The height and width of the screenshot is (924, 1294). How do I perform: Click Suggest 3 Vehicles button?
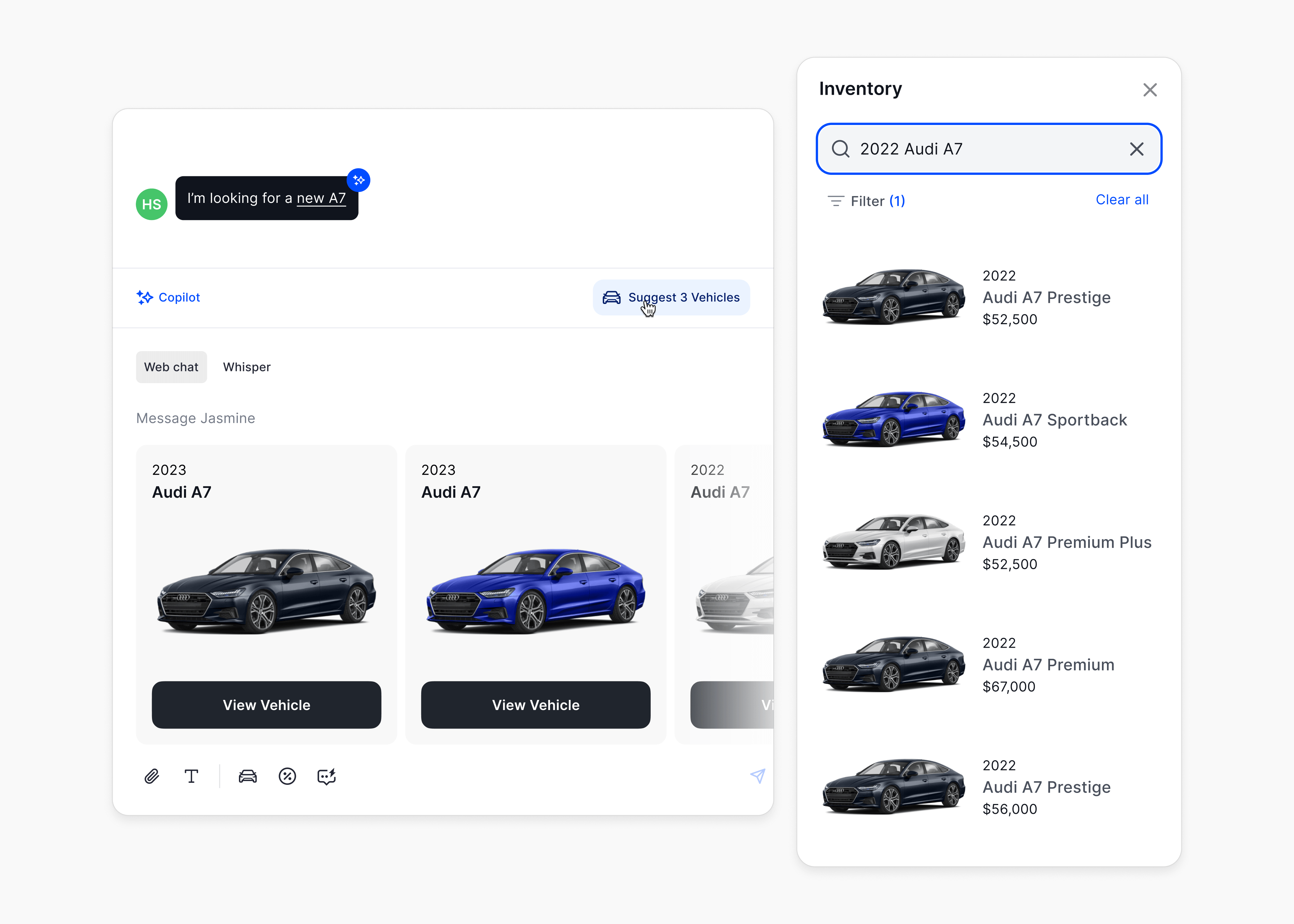671,298
